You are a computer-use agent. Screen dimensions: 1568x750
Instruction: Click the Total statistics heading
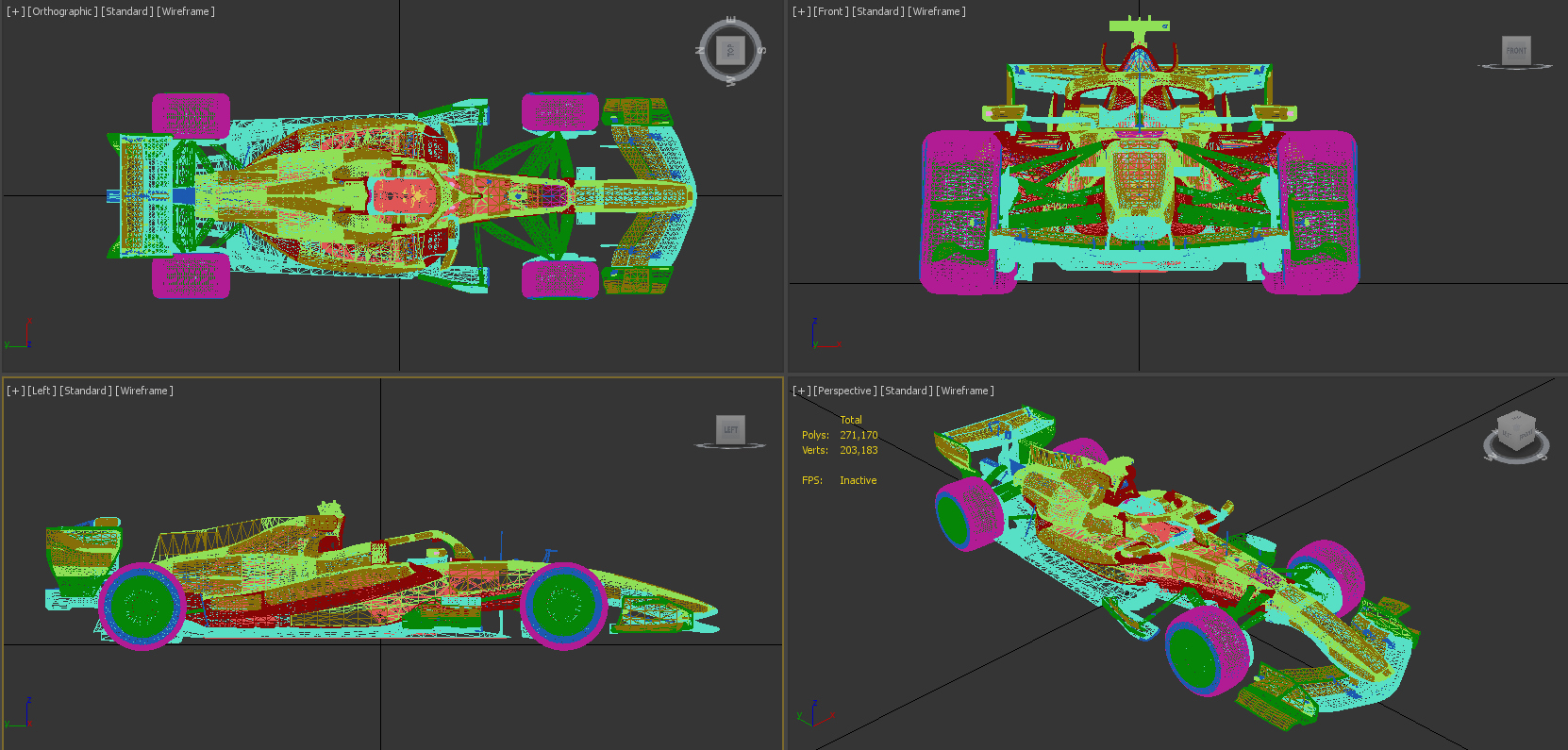851,420
